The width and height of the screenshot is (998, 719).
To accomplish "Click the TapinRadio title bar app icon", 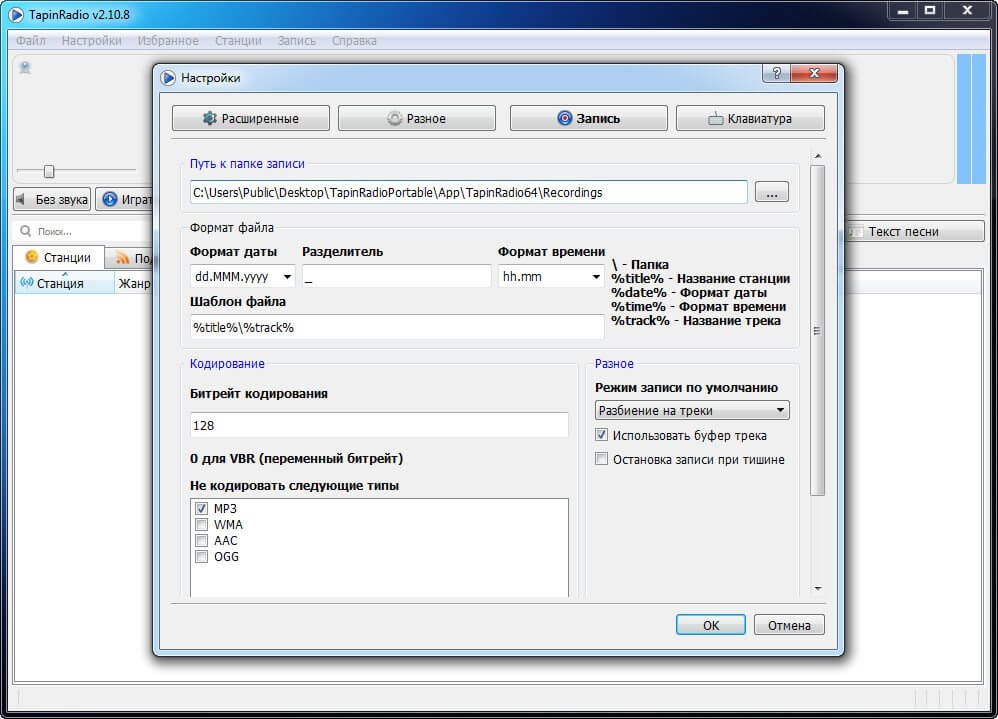I will 16,14.
